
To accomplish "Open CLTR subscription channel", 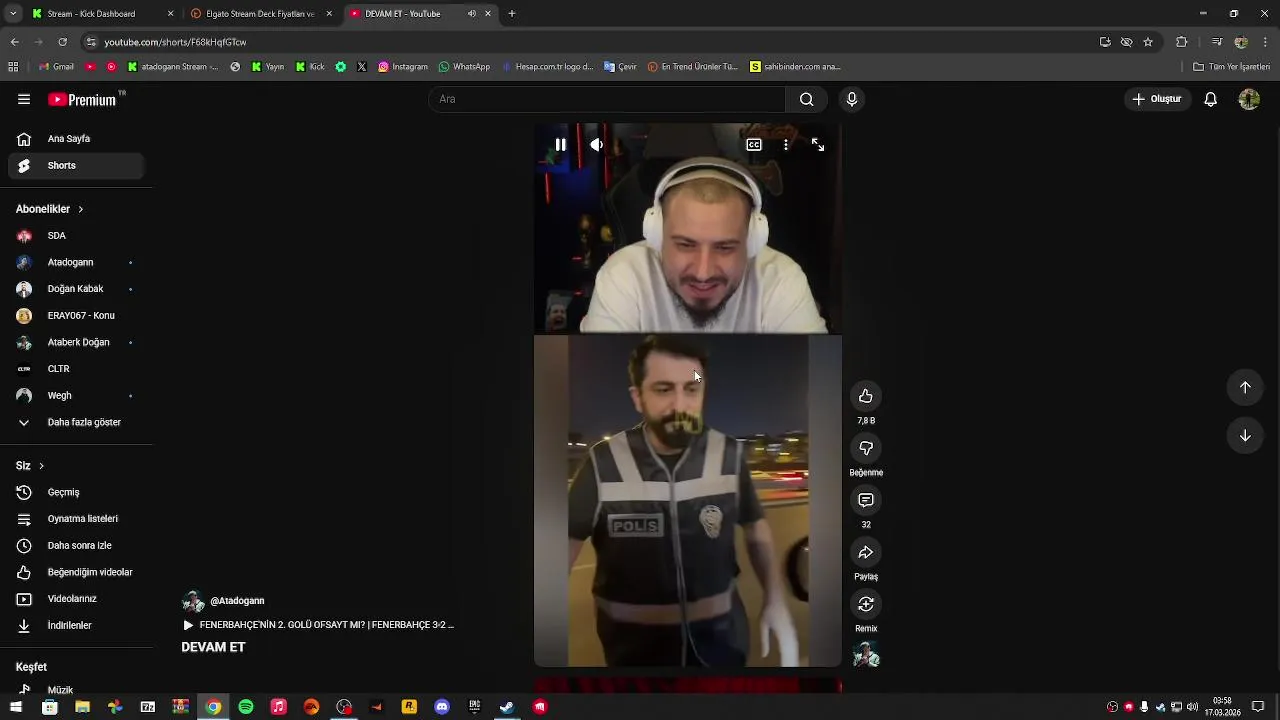I will coord(76,369).
